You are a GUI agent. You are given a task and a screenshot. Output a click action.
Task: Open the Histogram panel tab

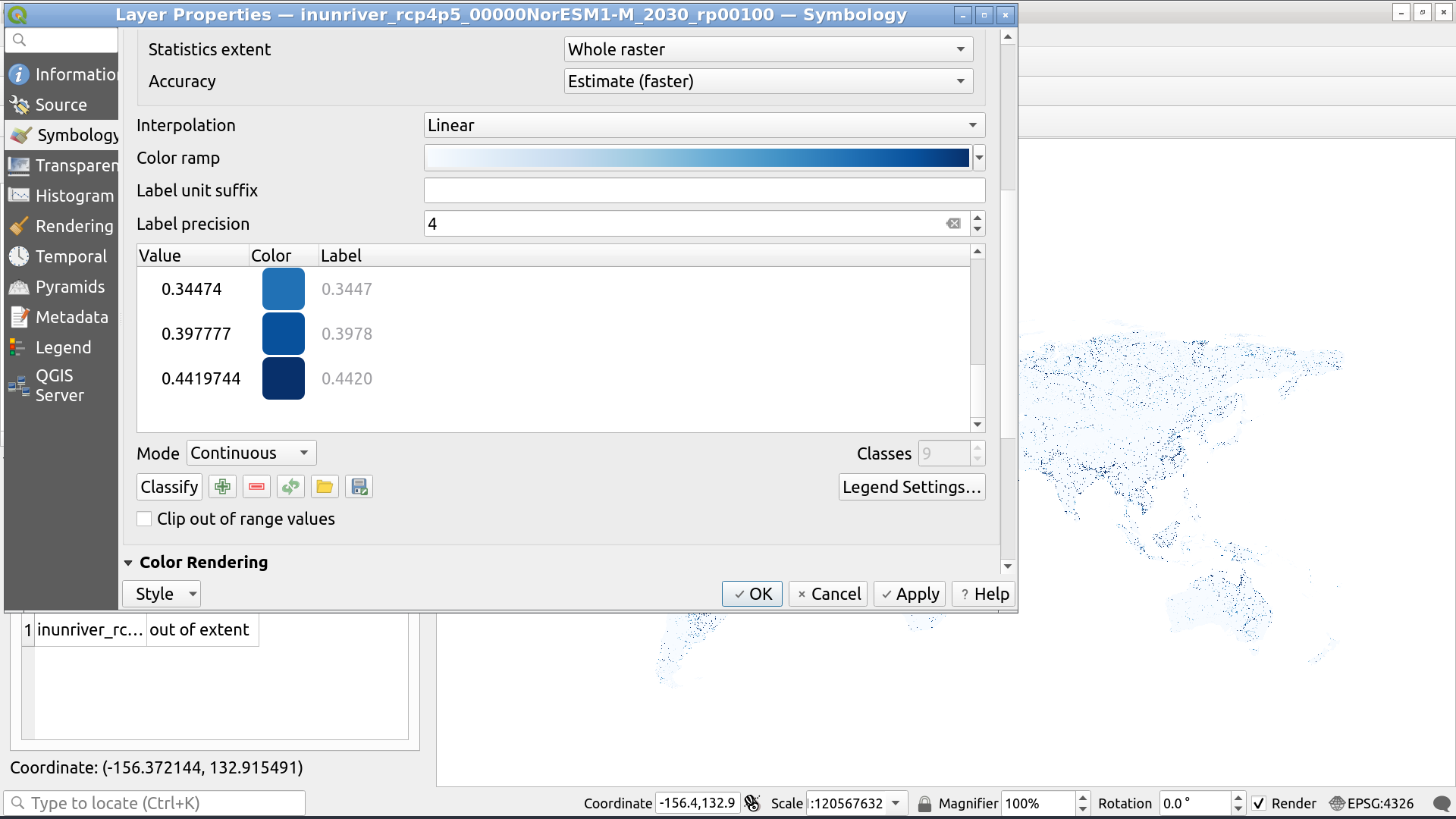click(74, 195)
